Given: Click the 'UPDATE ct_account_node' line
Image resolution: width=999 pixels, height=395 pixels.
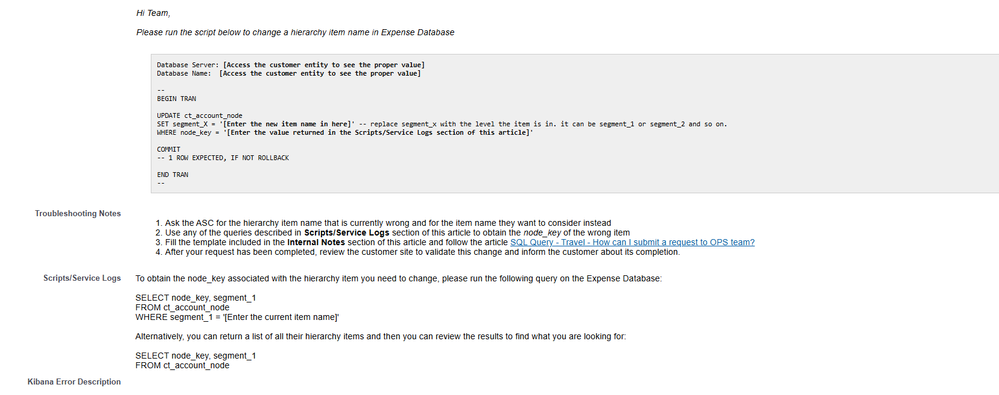Looking at the screenshot, I should (x=199, y=115).
